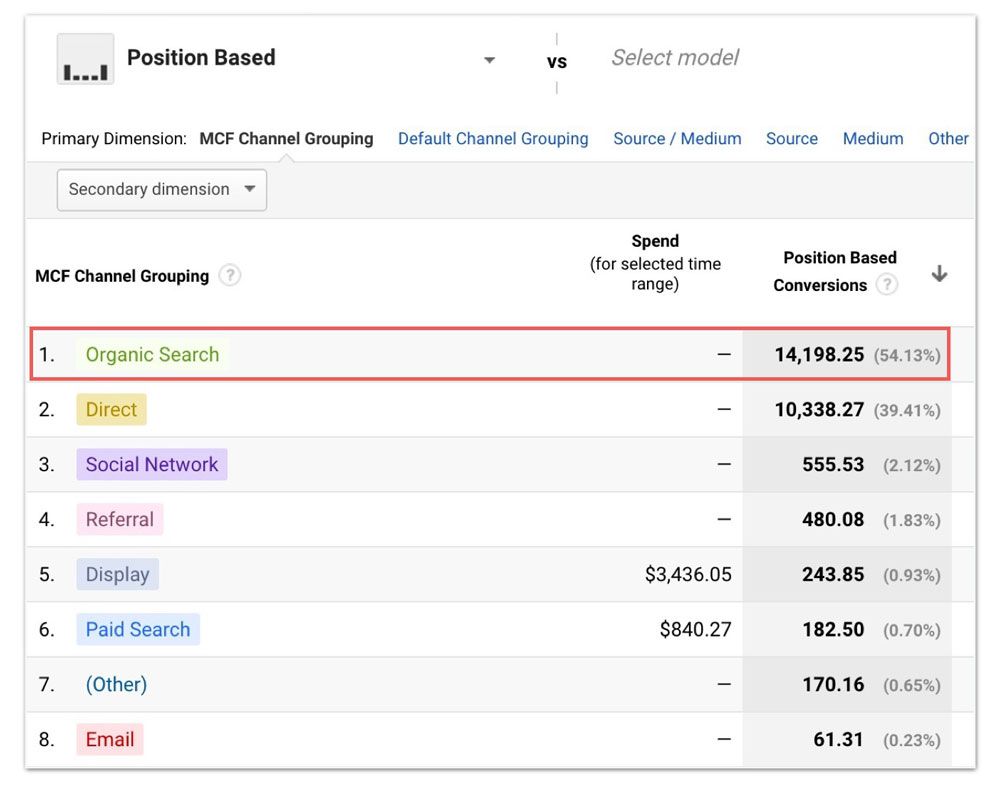Open the Other dimension menu
This screenshot has height=785, width=1000.
[948, 138]
